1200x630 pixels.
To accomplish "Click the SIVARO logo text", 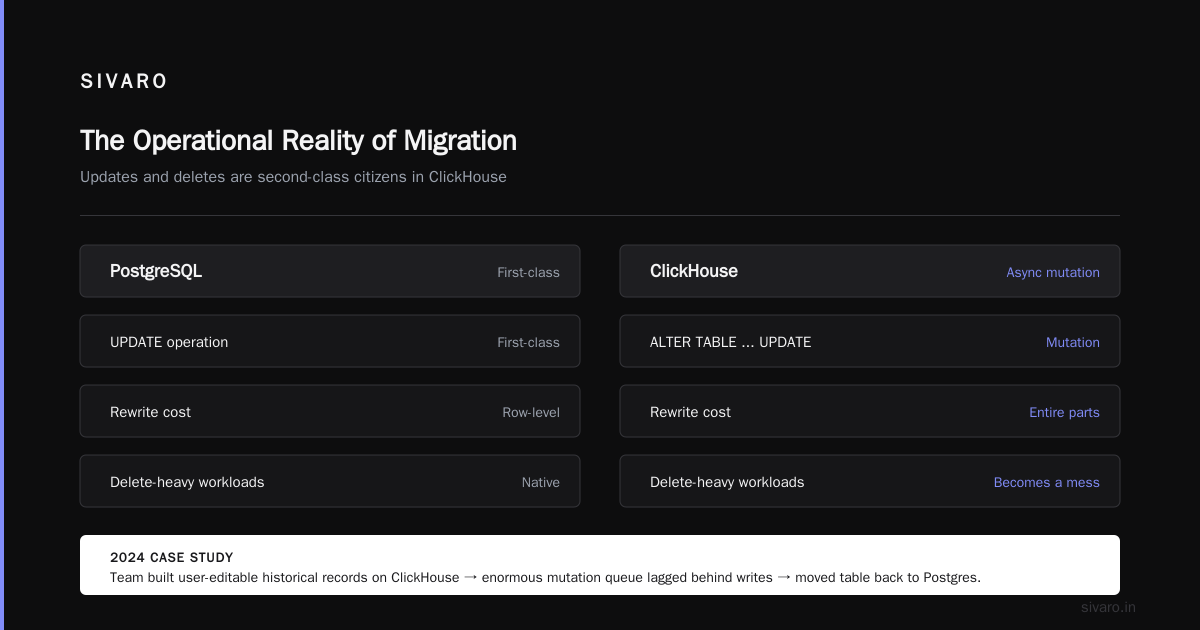I will point(124,82).
